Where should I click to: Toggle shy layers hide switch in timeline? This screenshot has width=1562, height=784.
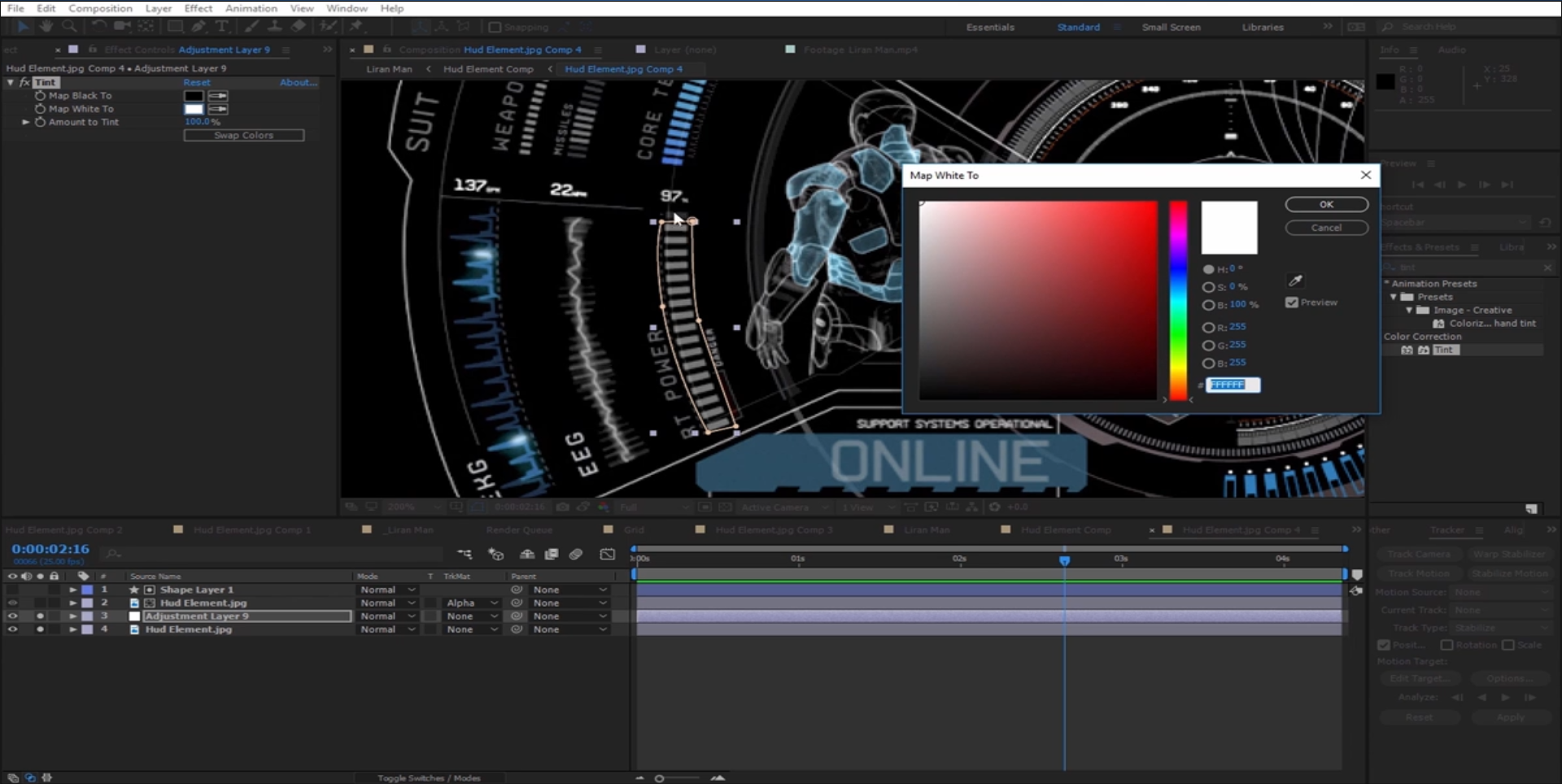click(527, 554)
